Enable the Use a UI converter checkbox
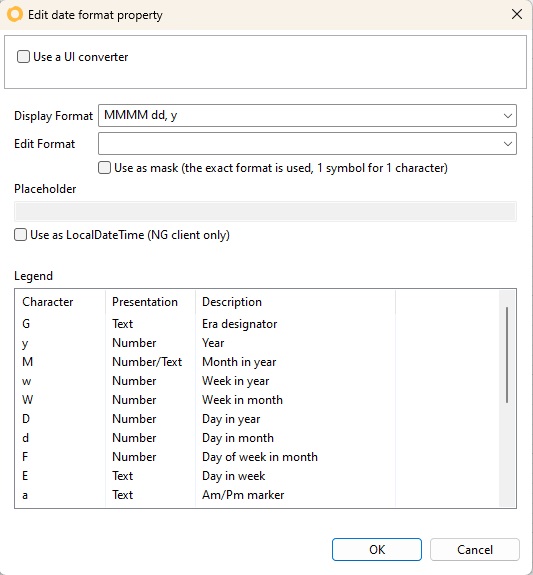Screen dimensions: 533x575 click(23, 57)
